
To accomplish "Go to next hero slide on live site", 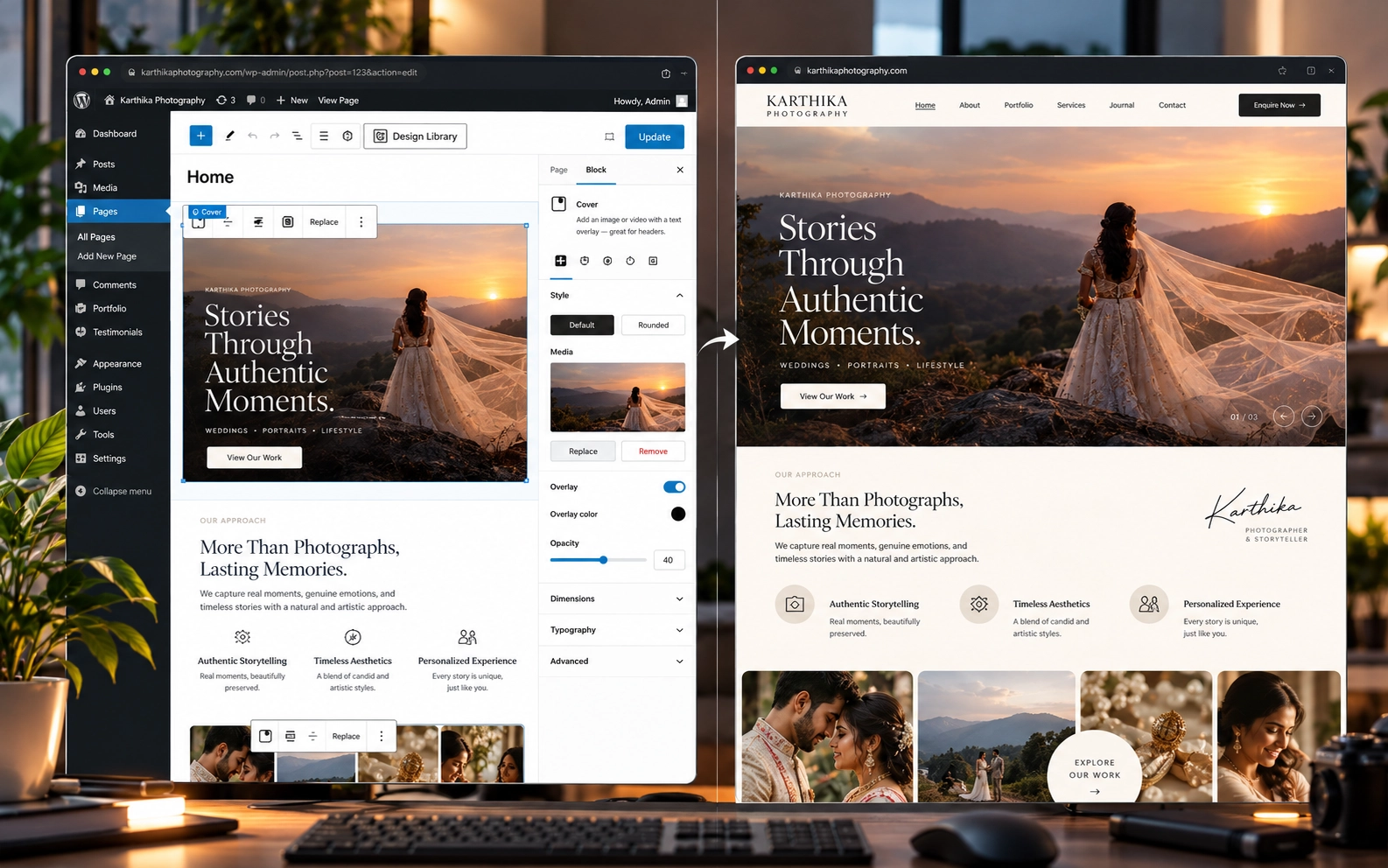I will [1311, 416].
